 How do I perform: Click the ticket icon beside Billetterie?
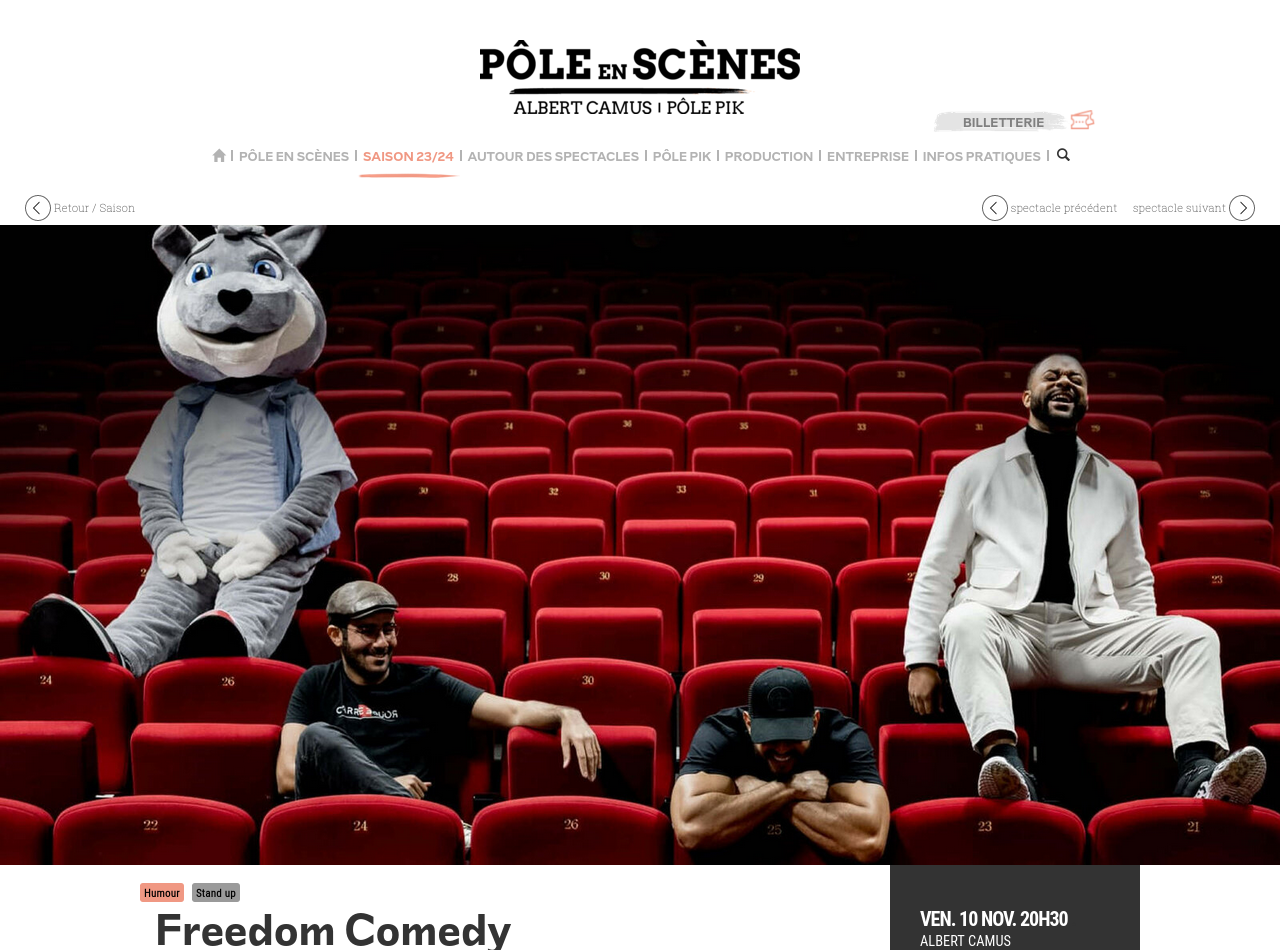[1082, 120]
